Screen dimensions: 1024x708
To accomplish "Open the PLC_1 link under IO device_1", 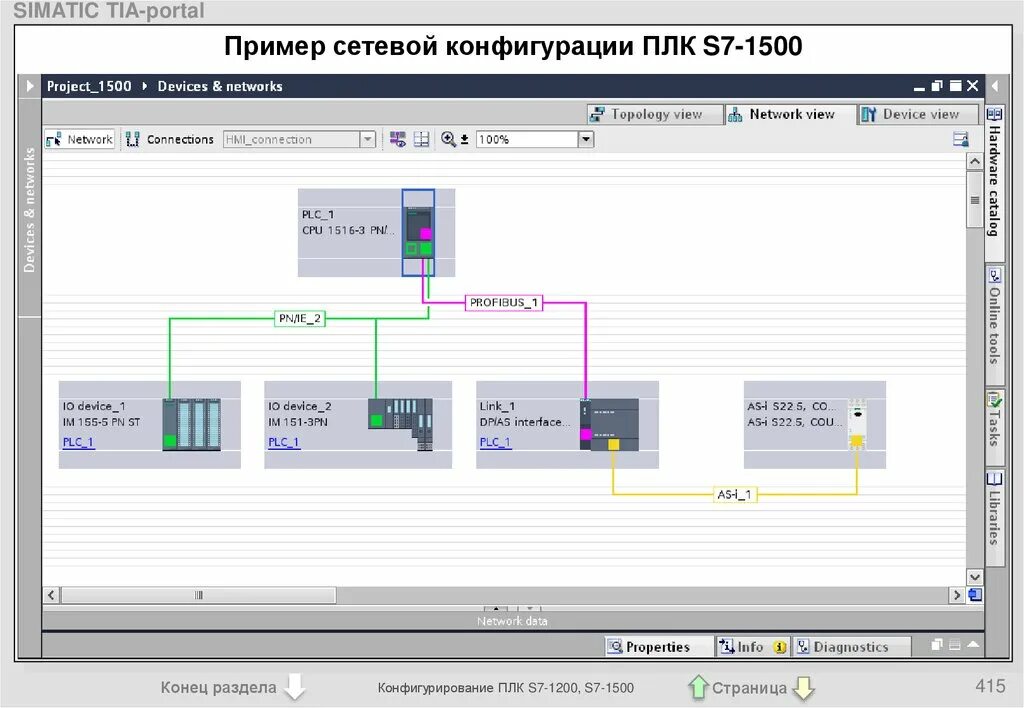I will (x=78, y=442).
